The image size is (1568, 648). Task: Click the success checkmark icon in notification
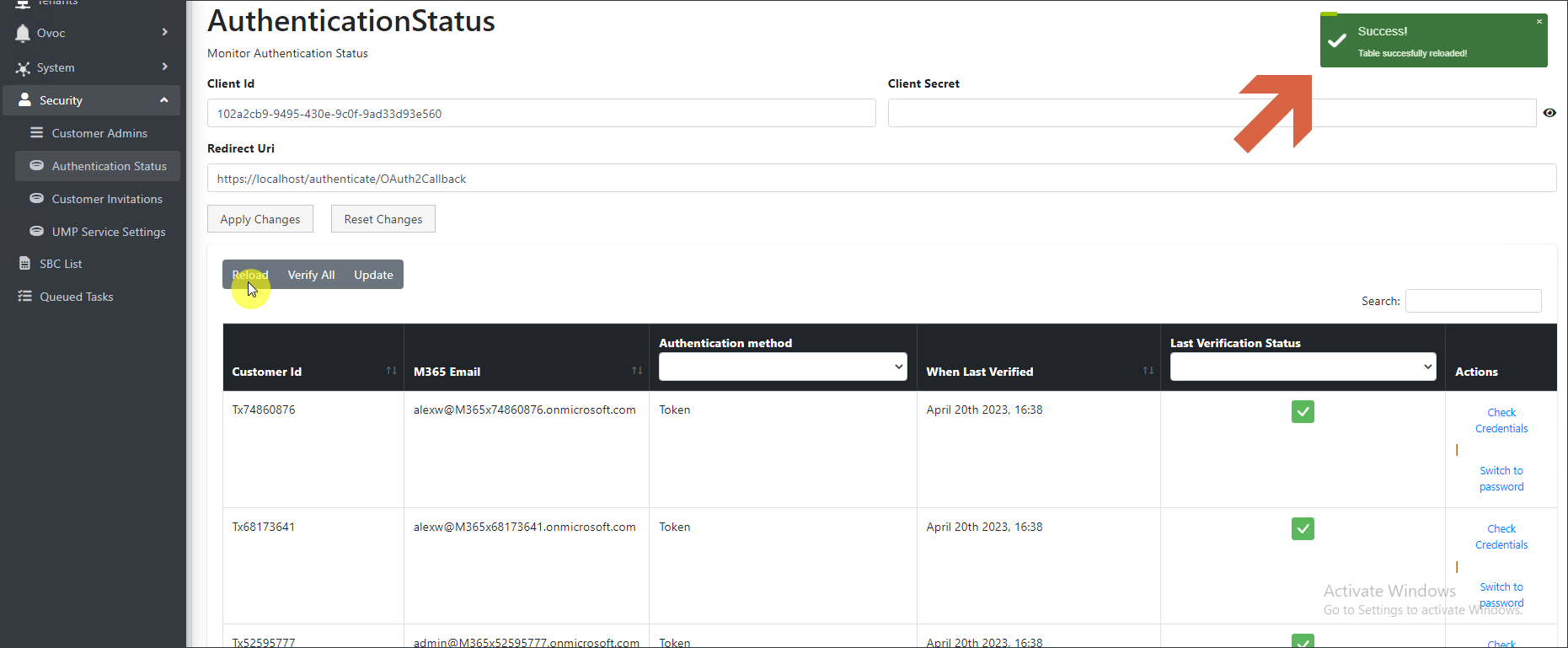point(1337,40)
